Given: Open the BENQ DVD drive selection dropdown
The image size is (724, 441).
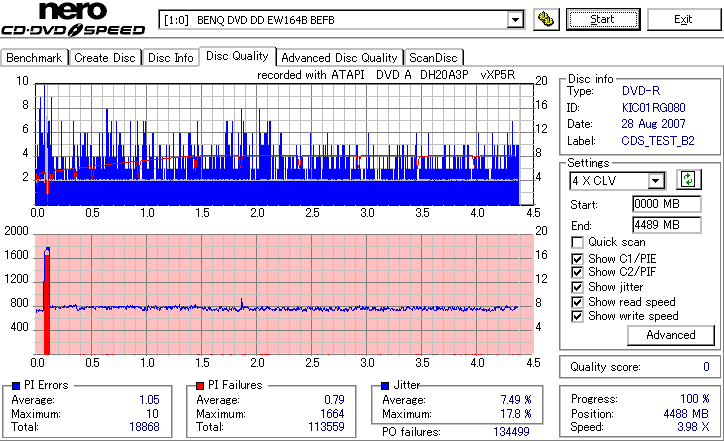Looking at the screenshot, I should (x=514, y=20).
